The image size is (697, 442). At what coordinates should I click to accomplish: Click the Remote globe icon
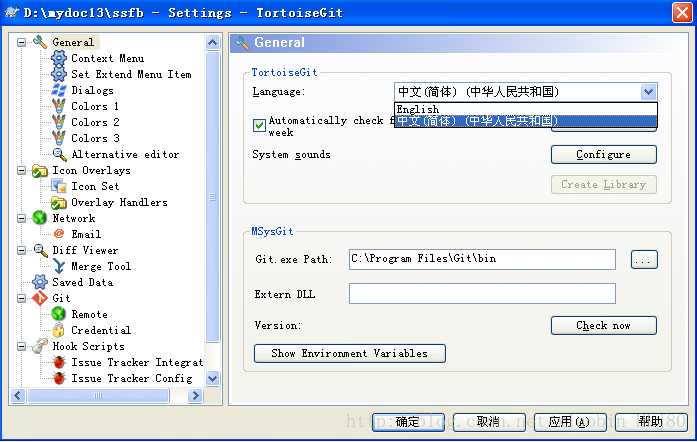tap(59, 314)
